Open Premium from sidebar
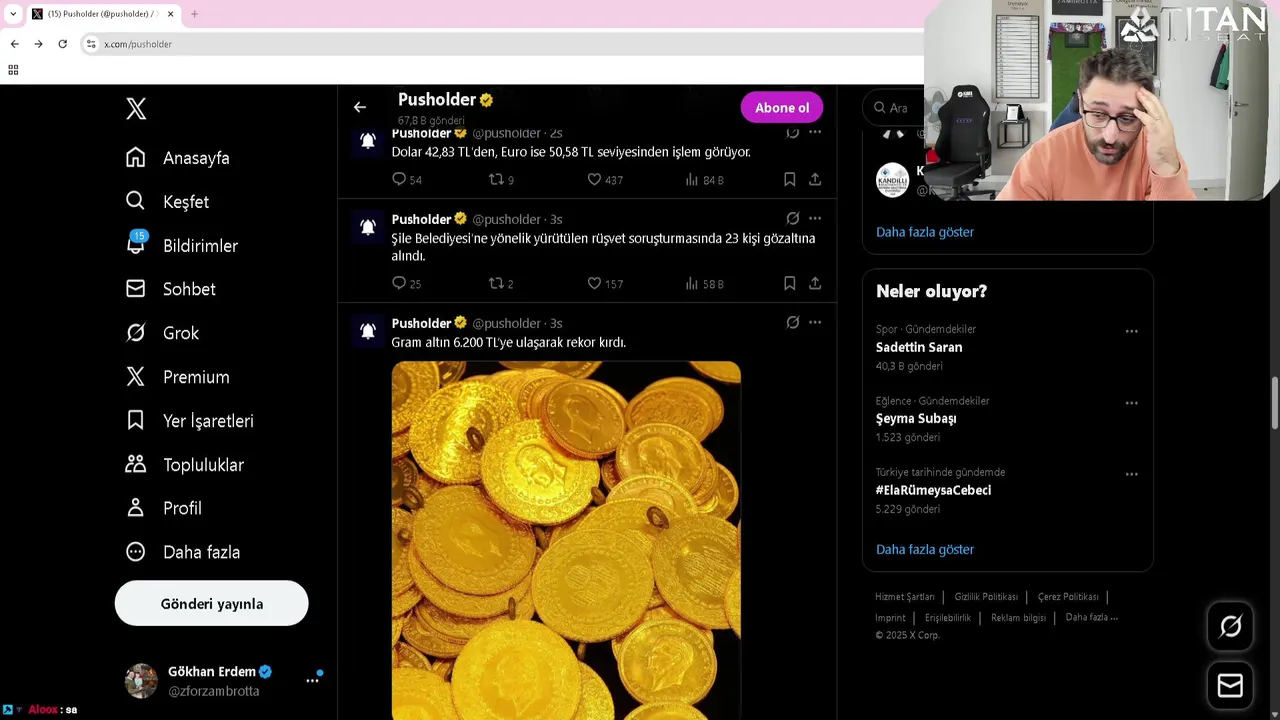This screenshot has height=720, width=1280. pyautogui.click(x=178, y=377)
